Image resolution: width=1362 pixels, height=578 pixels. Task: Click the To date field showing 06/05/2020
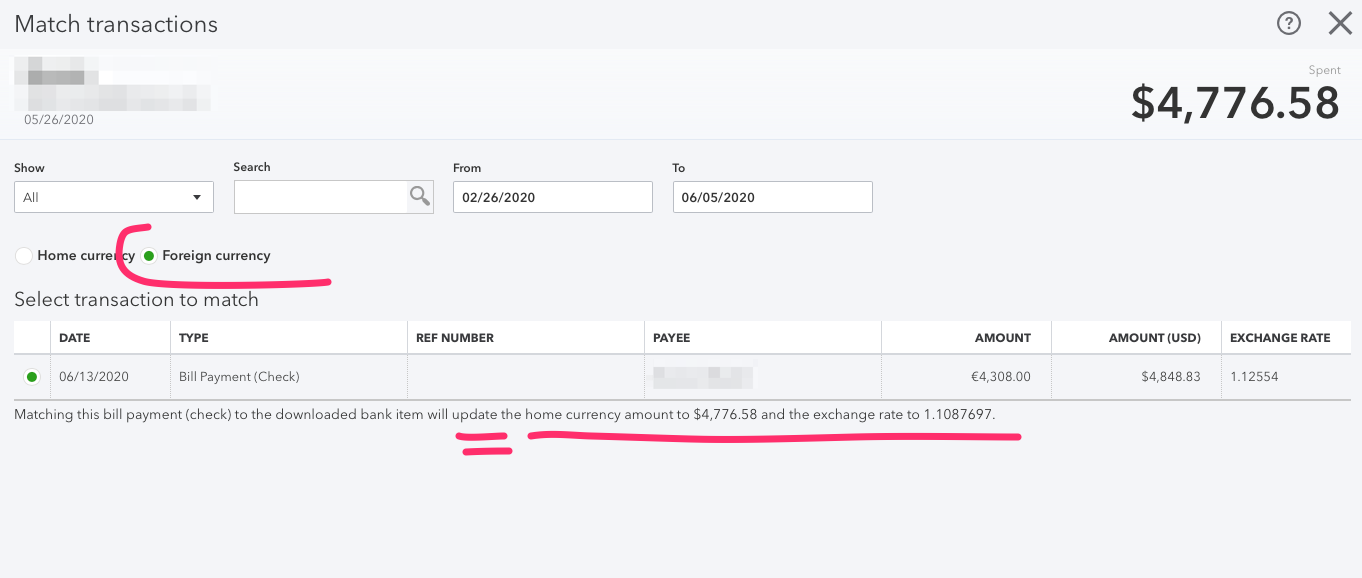(x=772, y=196)
